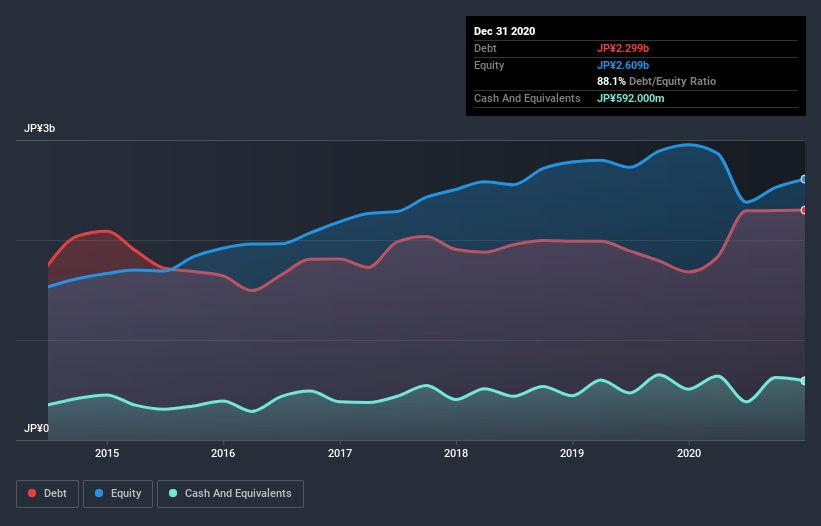This screenshot has height=526, width=821.
Task: Click the 2018 x-axis label
Action: 456,453
